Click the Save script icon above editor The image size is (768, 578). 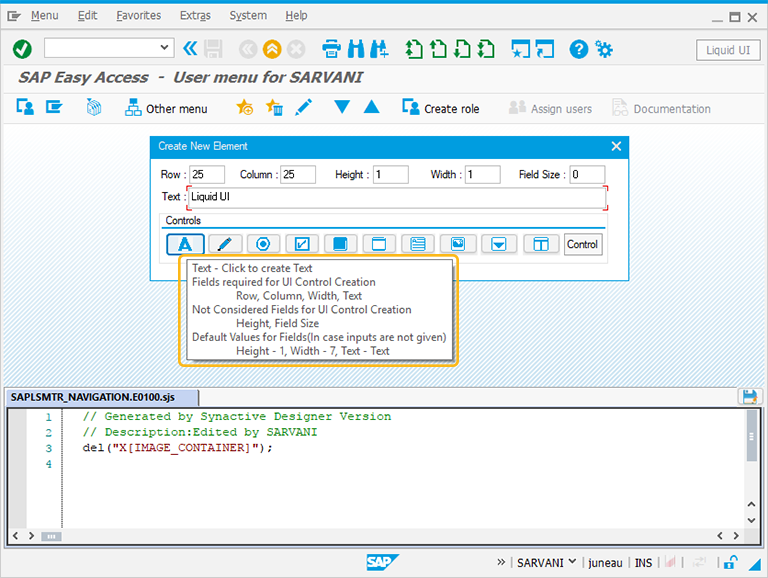pyautogui.click(x=749, y=397)
